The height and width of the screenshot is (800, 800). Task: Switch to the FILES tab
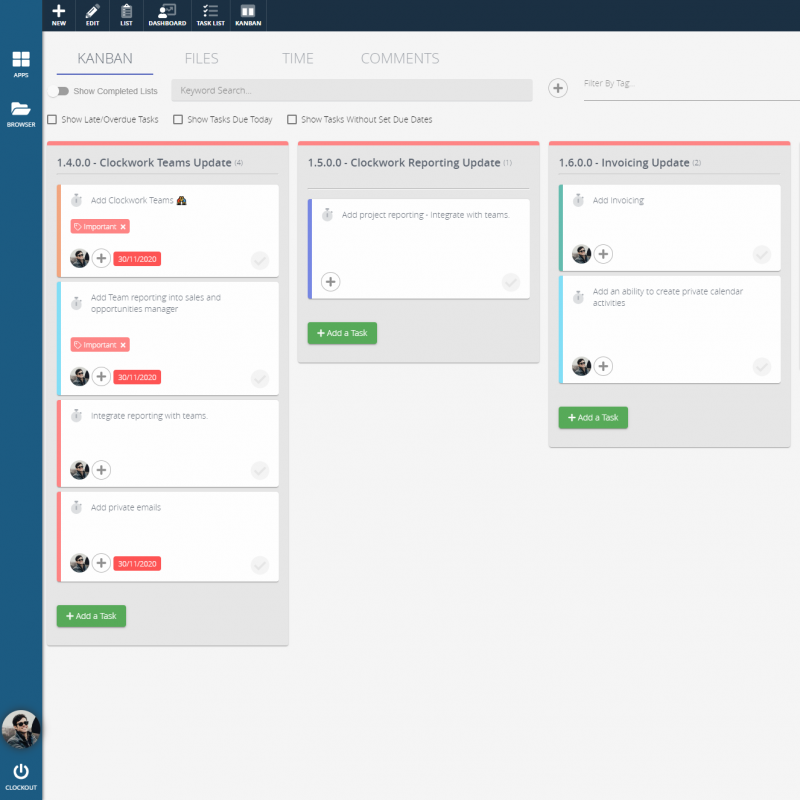202,59
